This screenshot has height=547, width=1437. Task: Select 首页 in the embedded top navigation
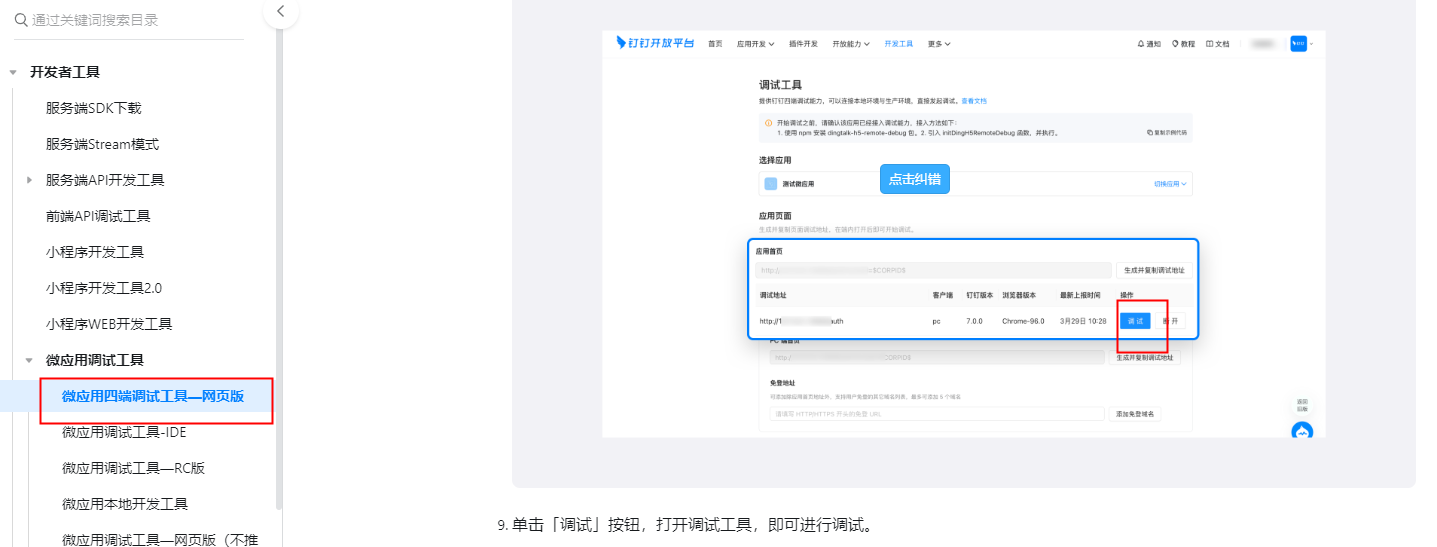click(x=715, y=44)
